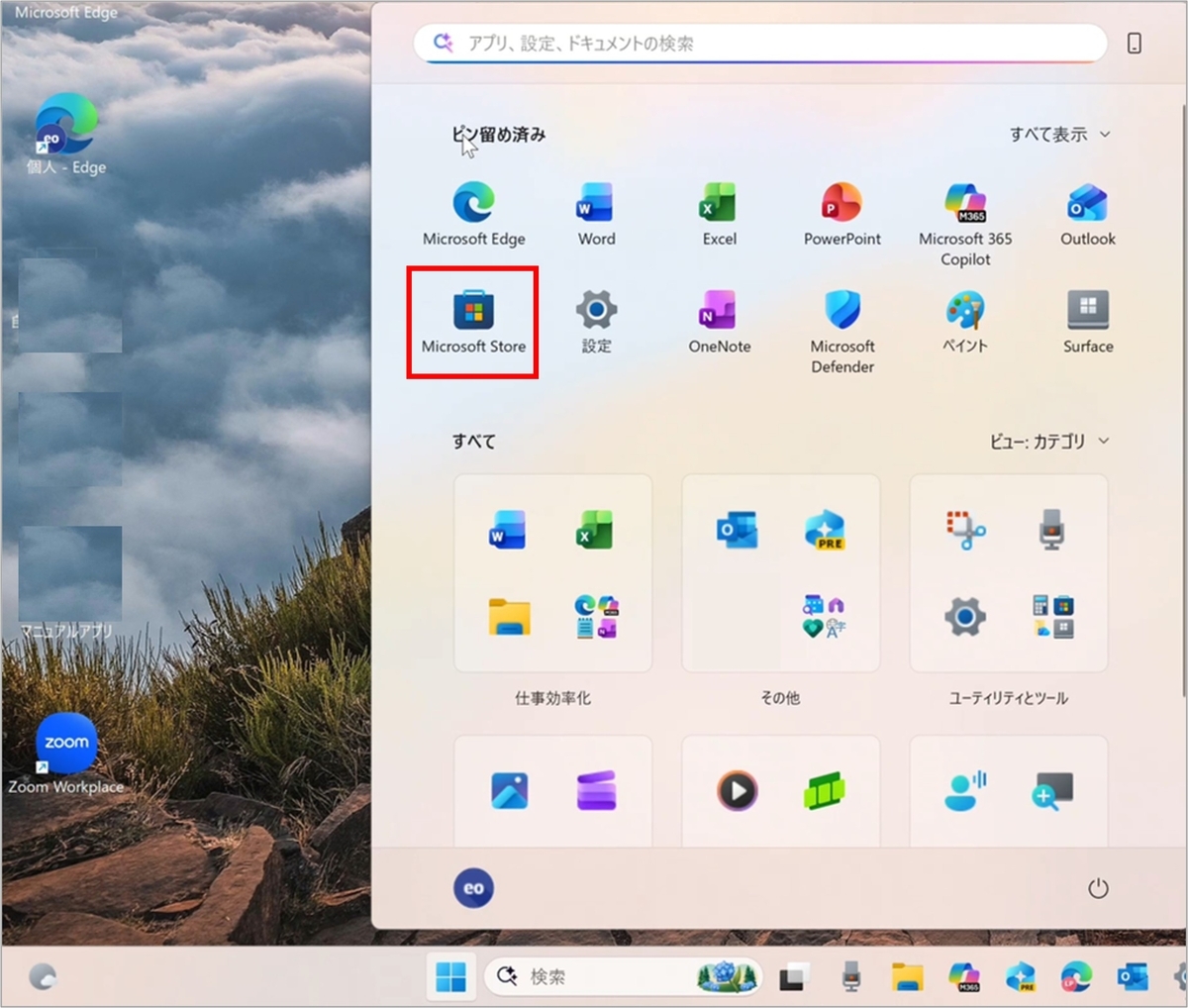Launch Word from the pinned section
Image resolution: width=1188 pixels, height=1008 pixels.
[x=596, y=213]
